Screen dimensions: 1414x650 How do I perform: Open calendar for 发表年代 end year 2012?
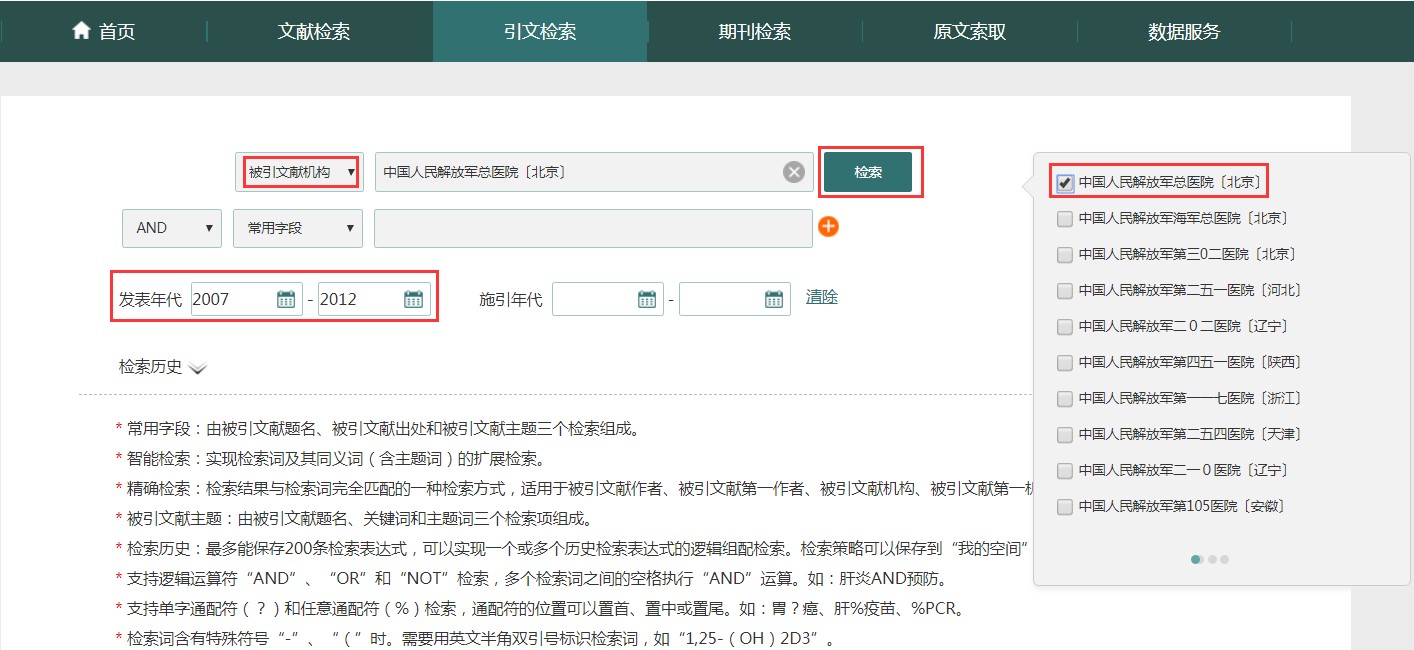click(413, 299)
